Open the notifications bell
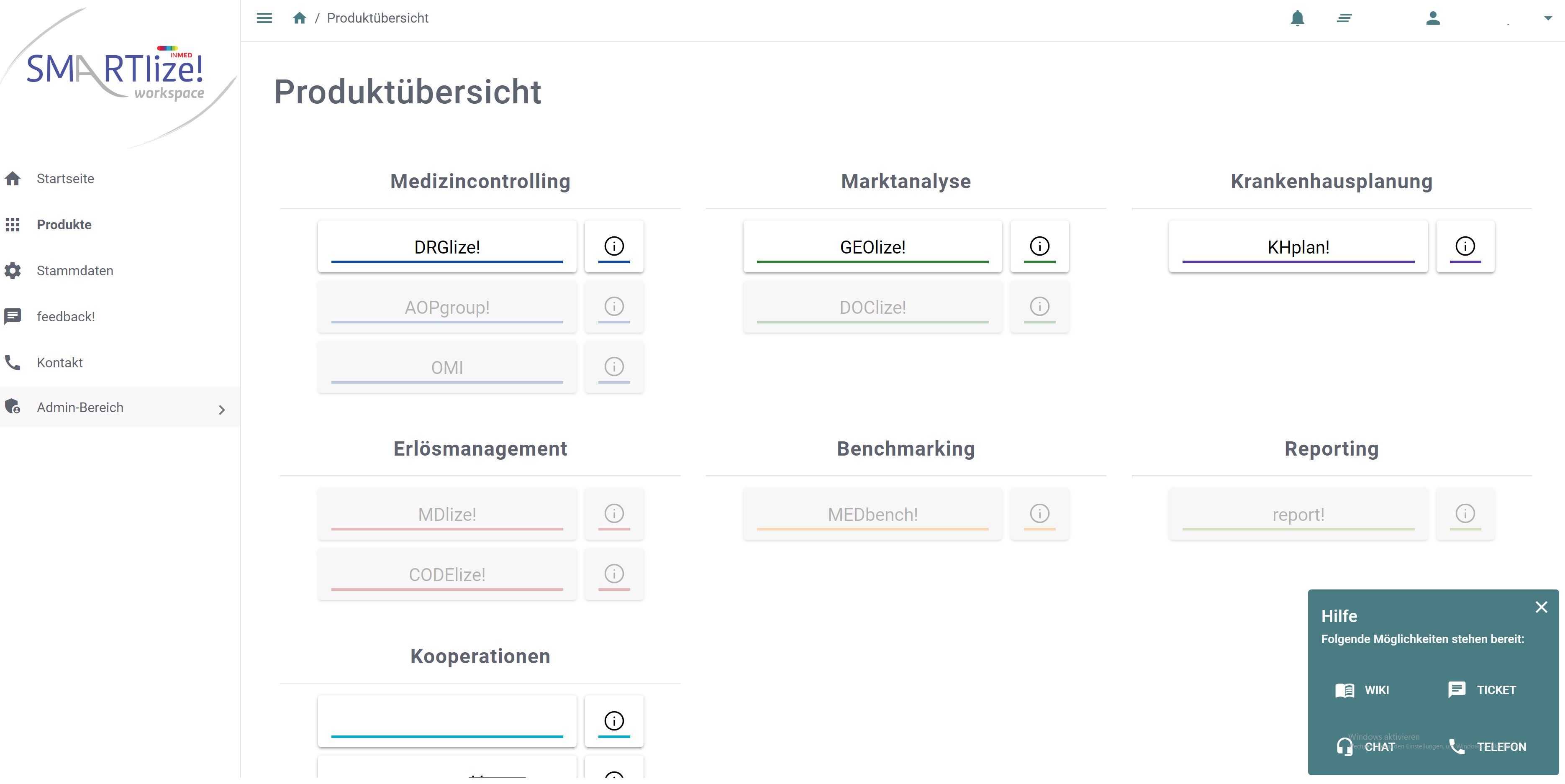This screenshot has width=1565, height=784. [x=1297, y=18]
